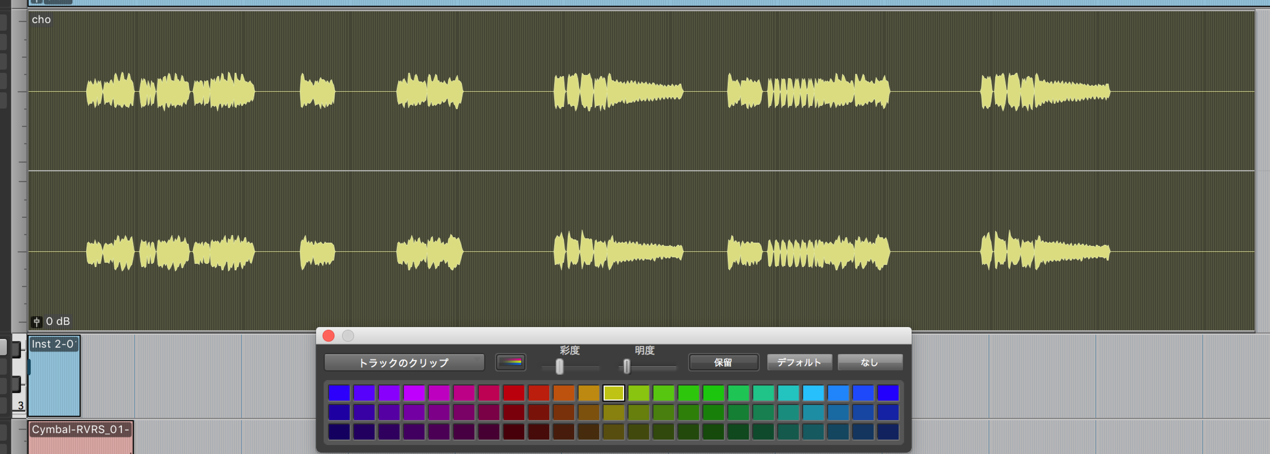Select the selected yellow swatch in top row

pyautogui.click(x=614, y=393)
